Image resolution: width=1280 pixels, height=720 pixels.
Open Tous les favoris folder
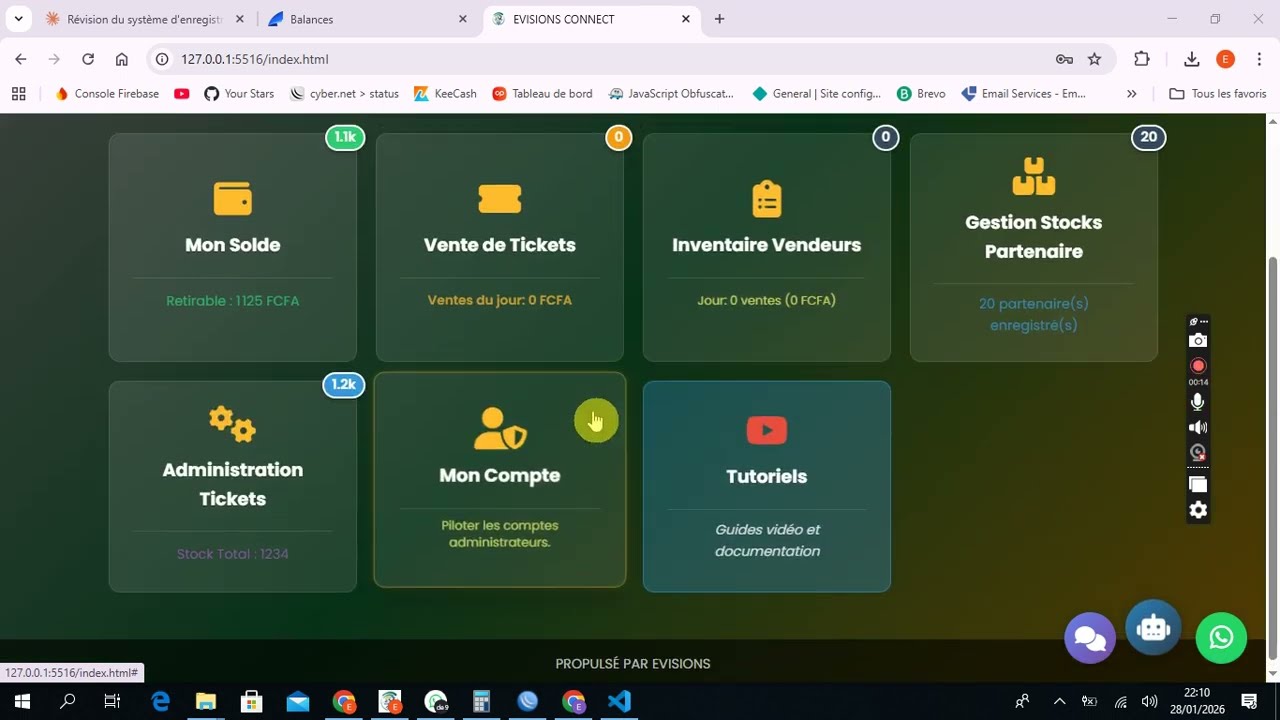point(1217,94)
